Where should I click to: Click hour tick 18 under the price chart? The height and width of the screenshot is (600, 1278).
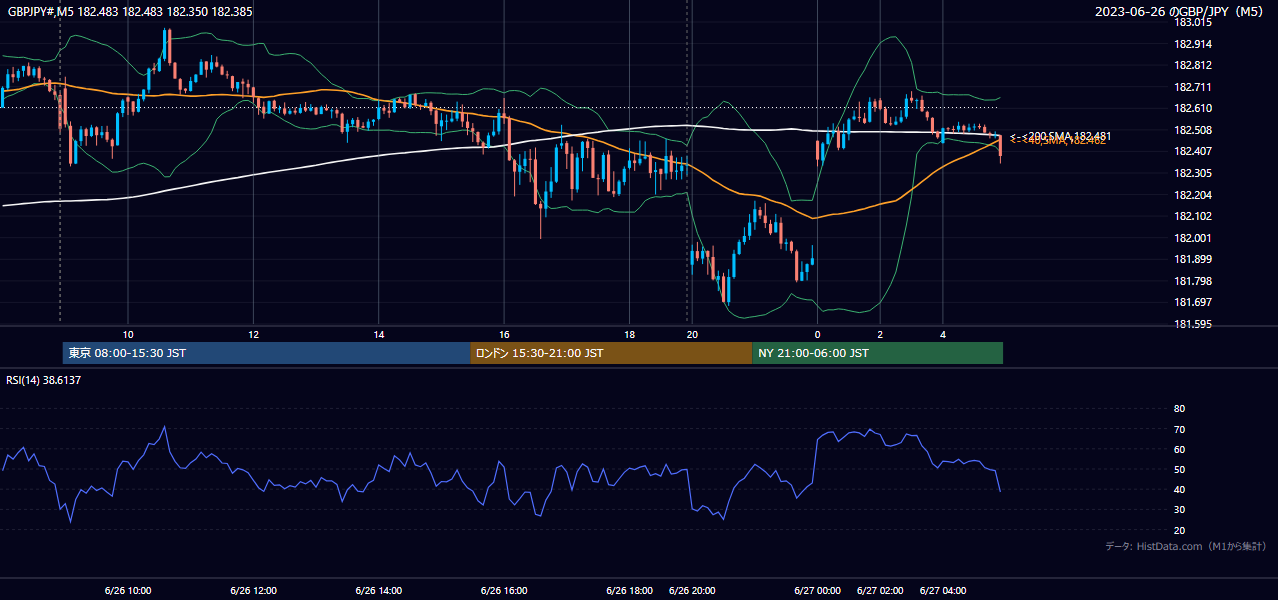click(x=629, y=334)
